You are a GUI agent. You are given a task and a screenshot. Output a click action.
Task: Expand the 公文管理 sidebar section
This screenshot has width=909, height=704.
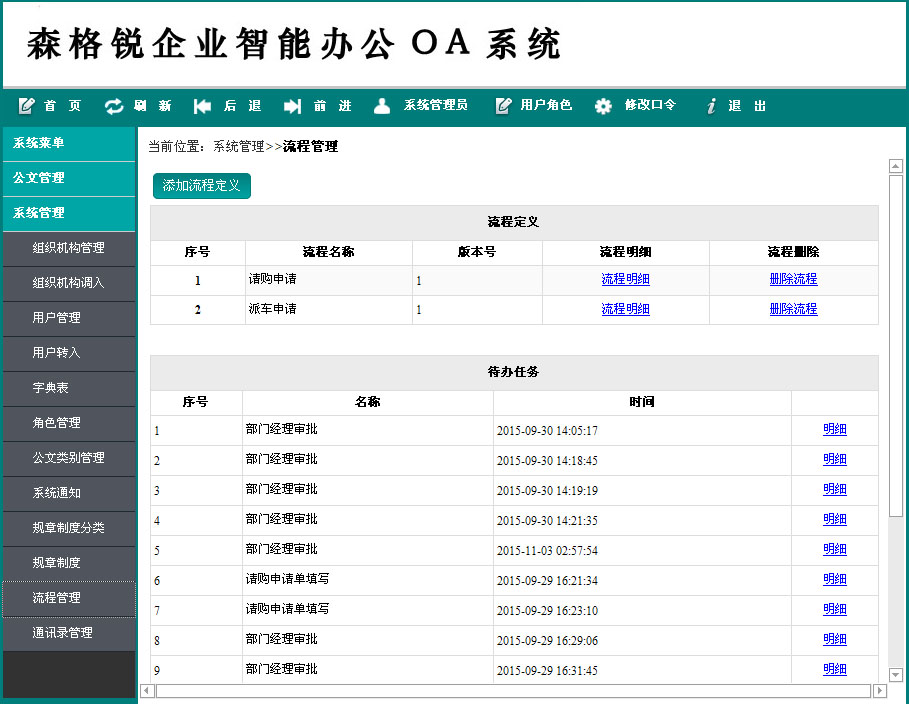tap(68, 178)
